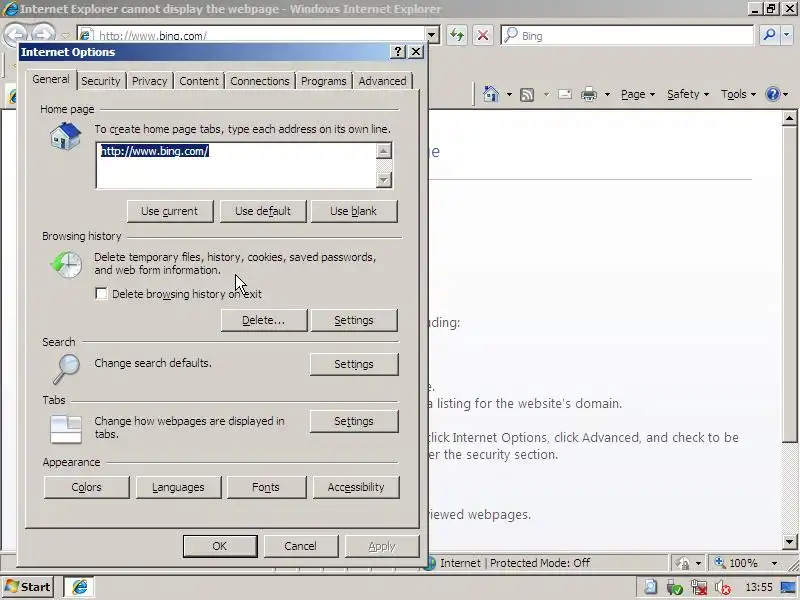This screenshot has width=800, height=600.
Task: Click the Use default button
Action: 263,211
